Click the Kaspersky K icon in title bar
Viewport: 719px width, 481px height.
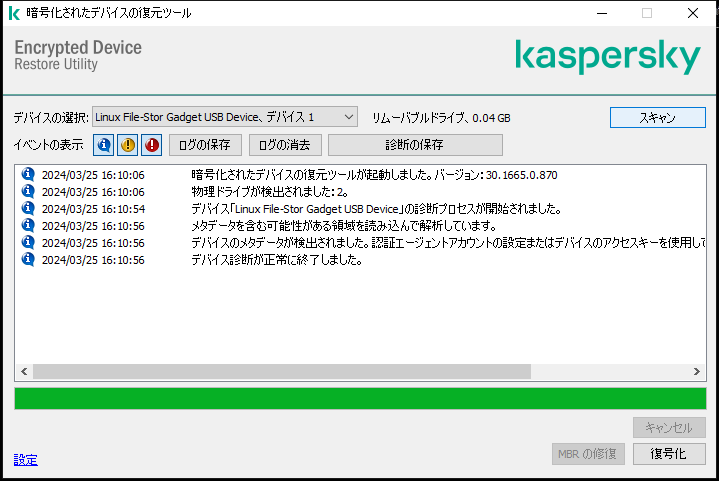tap(14, 13)
